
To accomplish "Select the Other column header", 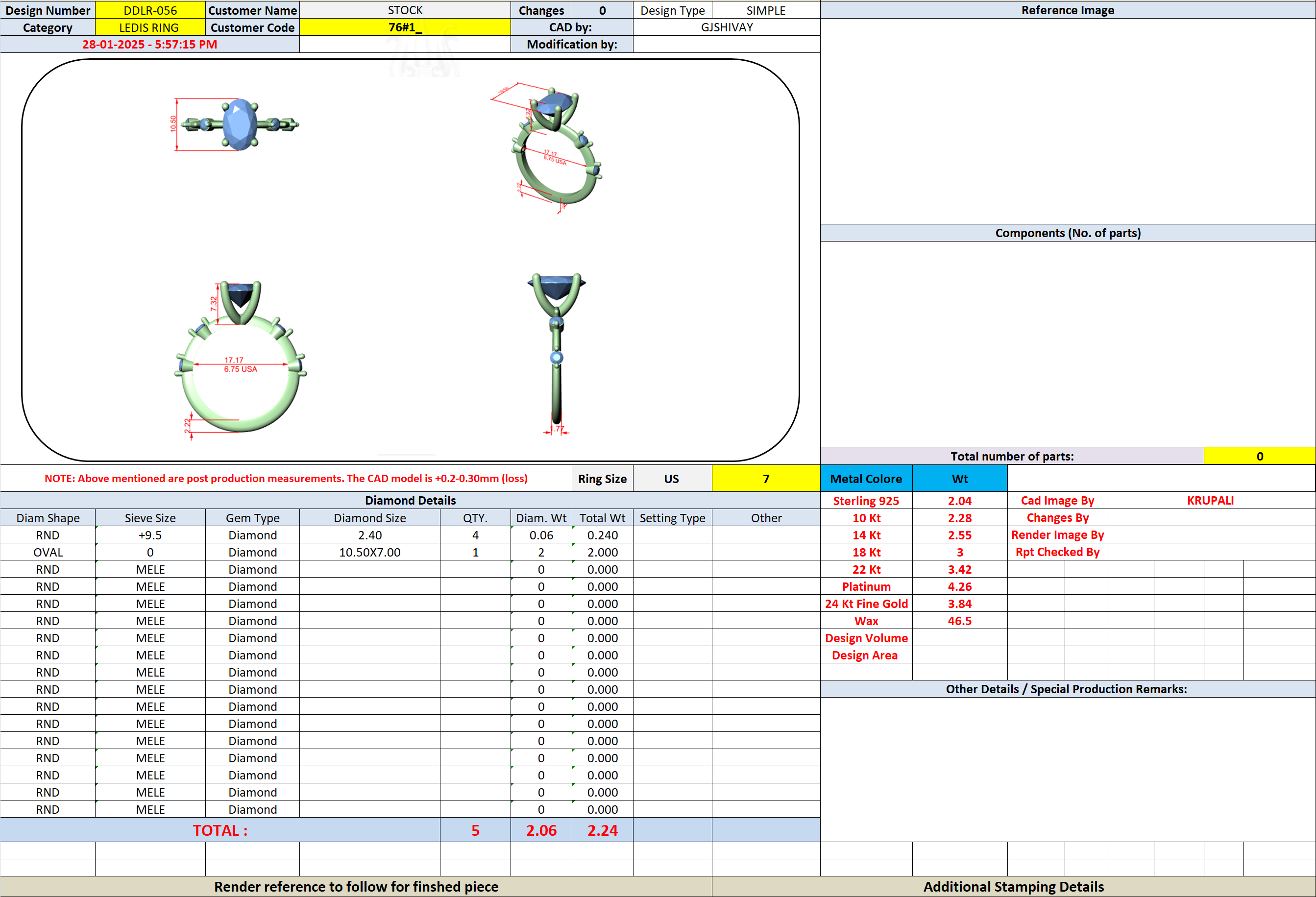I will (766, 518).
